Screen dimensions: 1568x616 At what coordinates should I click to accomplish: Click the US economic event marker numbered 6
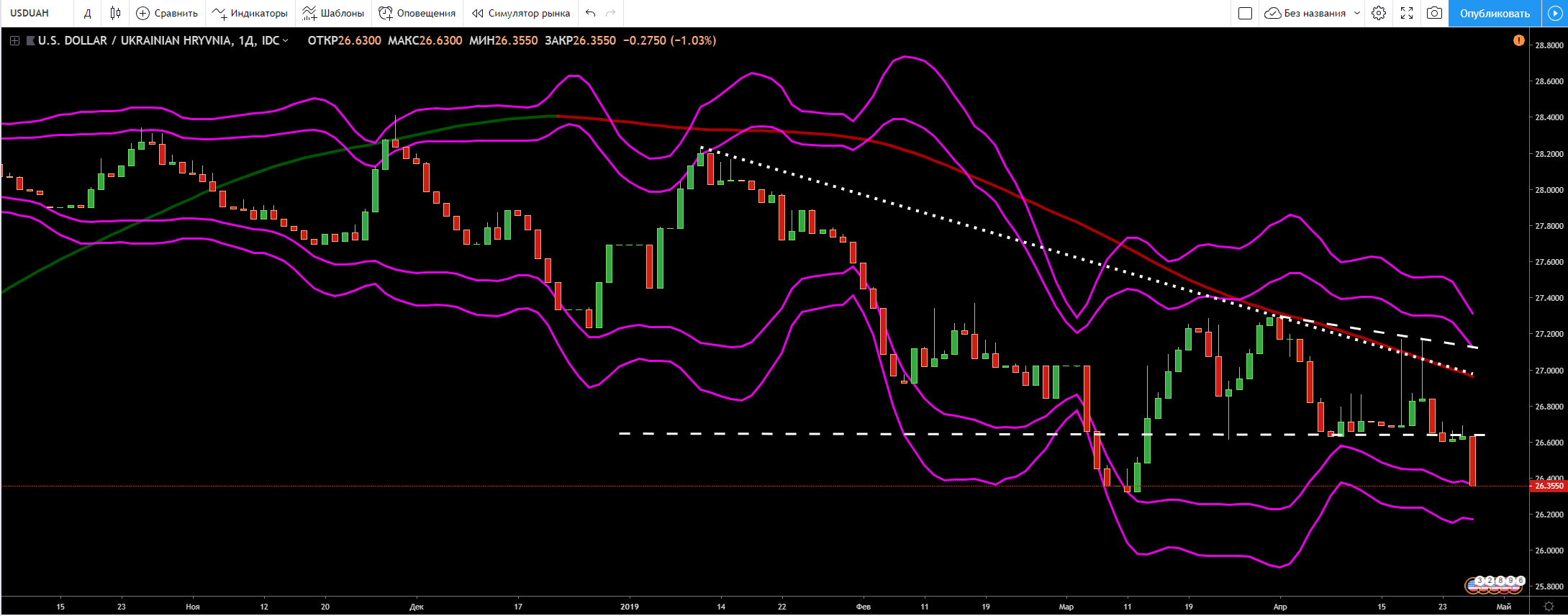[x=1521, y=581]
